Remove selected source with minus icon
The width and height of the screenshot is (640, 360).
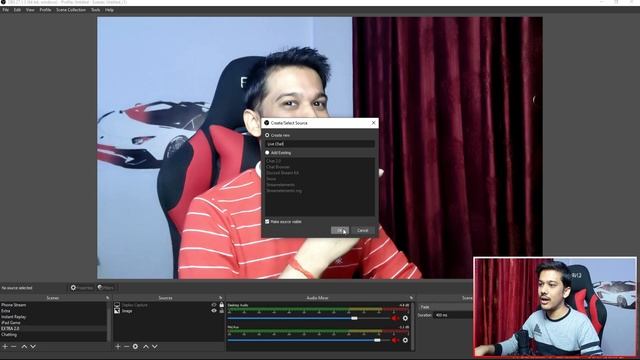[x=126, y=347]
